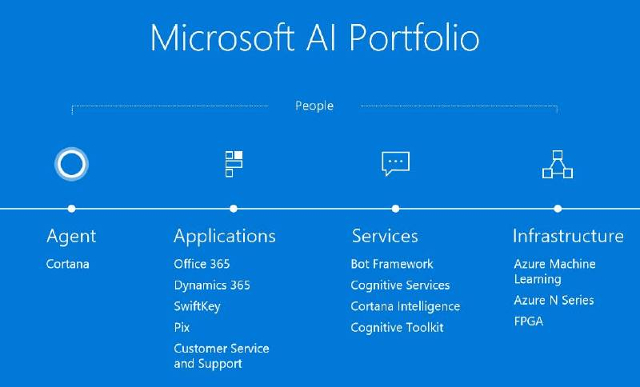640x387 pixels.
Task: Click the Applications tiles icon
Action: click(234, 164)
